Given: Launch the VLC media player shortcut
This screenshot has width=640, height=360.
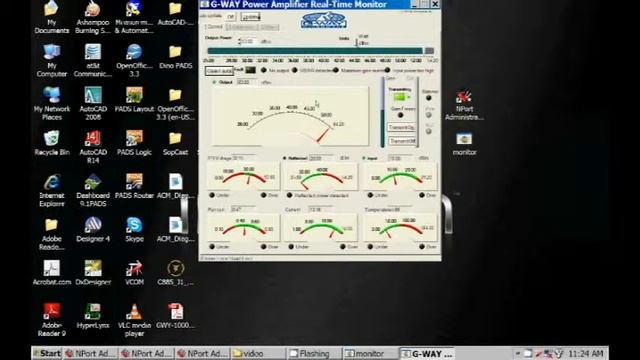Looking at the screenshot, I should point(134,320).
